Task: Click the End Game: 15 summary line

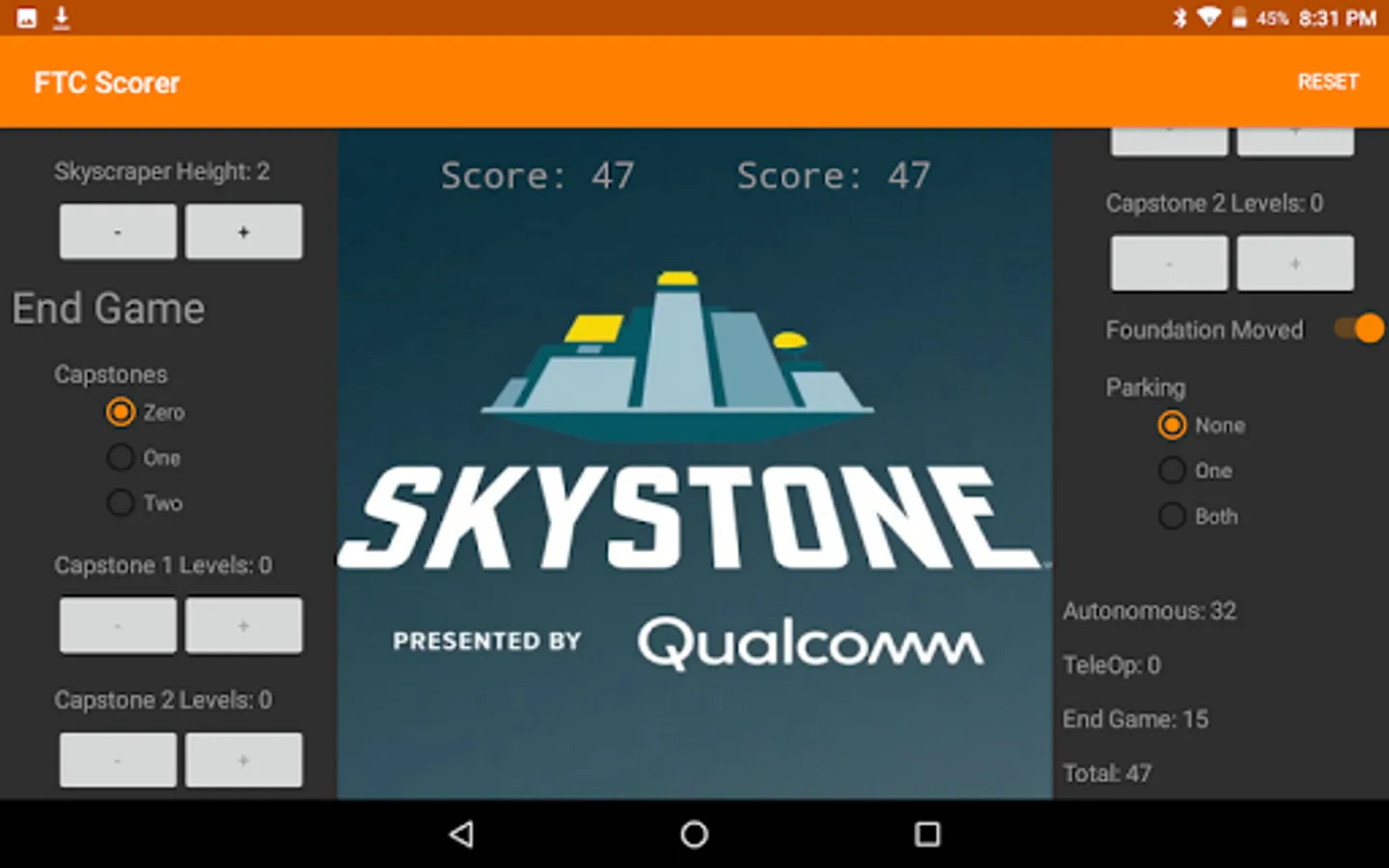Action: [1135, 719]
